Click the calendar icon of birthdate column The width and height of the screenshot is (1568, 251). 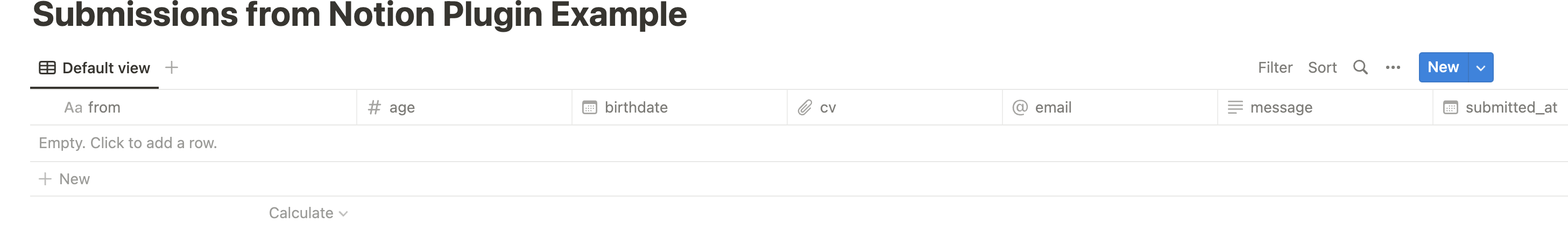pyautogui.click(x=589, y=108)
